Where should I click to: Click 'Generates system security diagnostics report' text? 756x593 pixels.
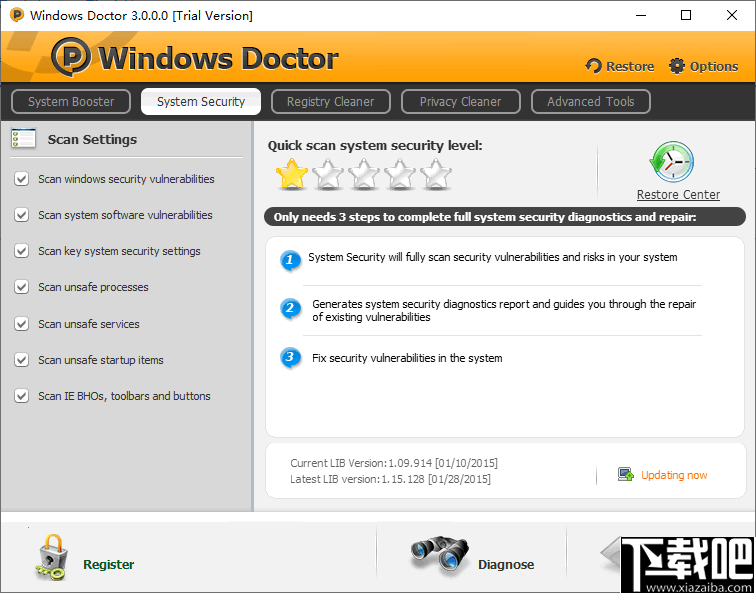coord(504,310)
